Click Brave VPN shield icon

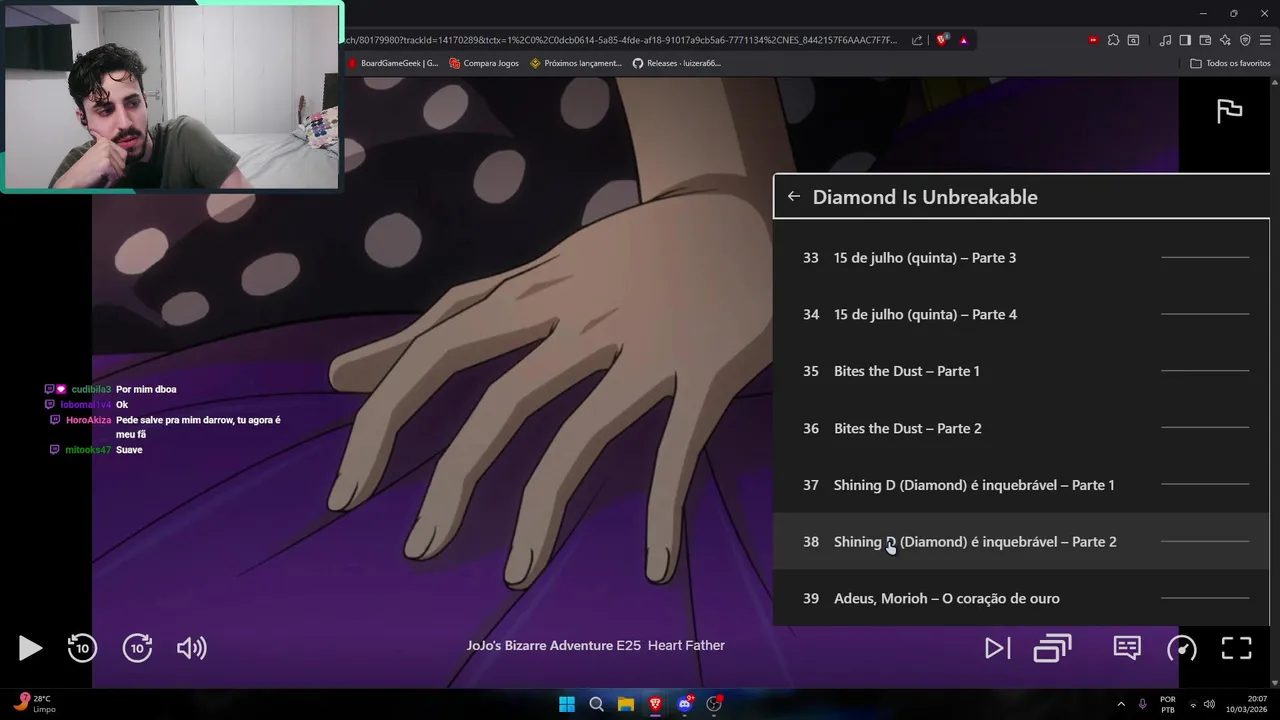pyautogui.click(x=1245, y=40)
